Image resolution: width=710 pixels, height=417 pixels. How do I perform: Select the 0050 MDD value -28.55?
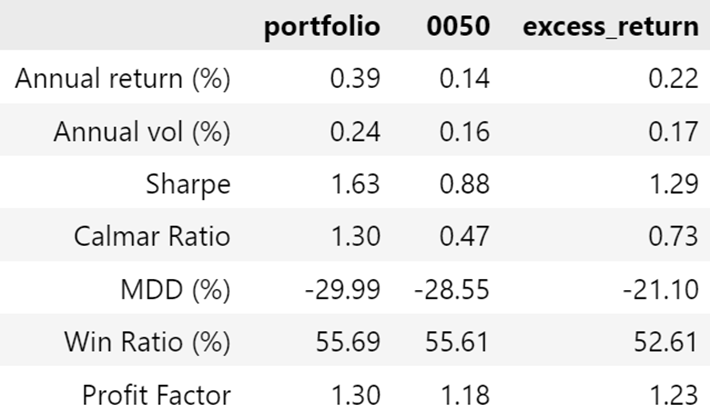pyautogui.click(x=452, y=290)
